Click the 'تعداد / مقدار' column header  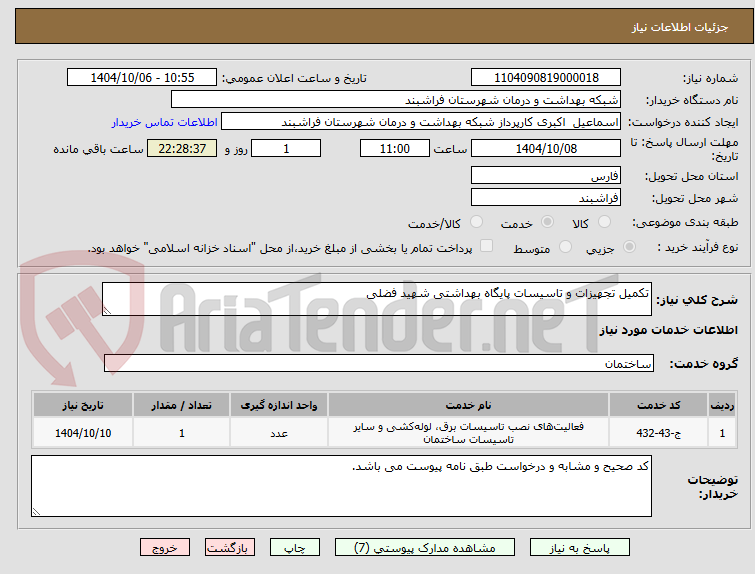coord(182,405)
